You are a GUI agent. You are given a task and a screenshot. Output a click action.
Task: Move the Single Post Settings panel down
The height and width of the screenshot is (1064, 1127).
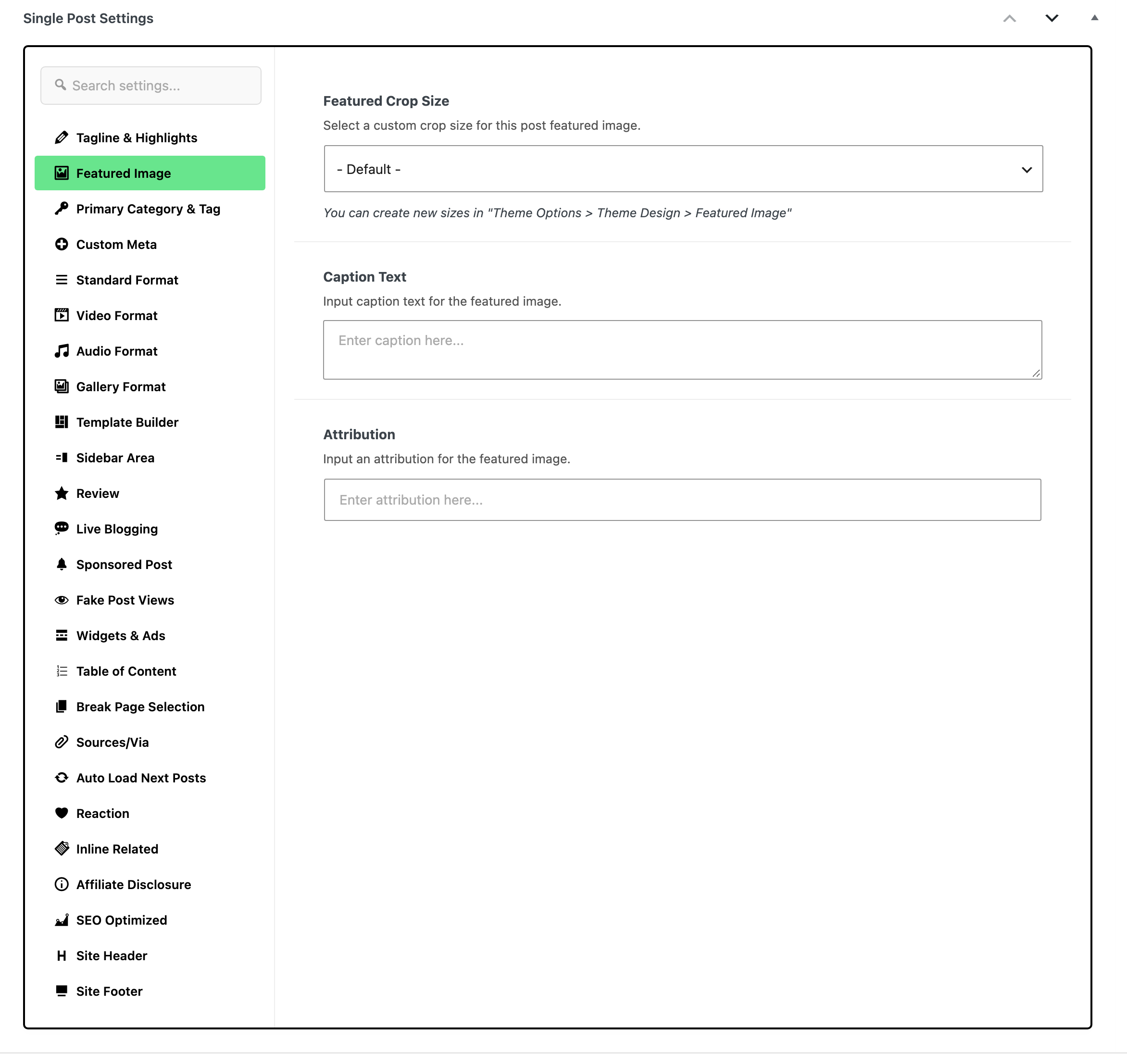1052,18
